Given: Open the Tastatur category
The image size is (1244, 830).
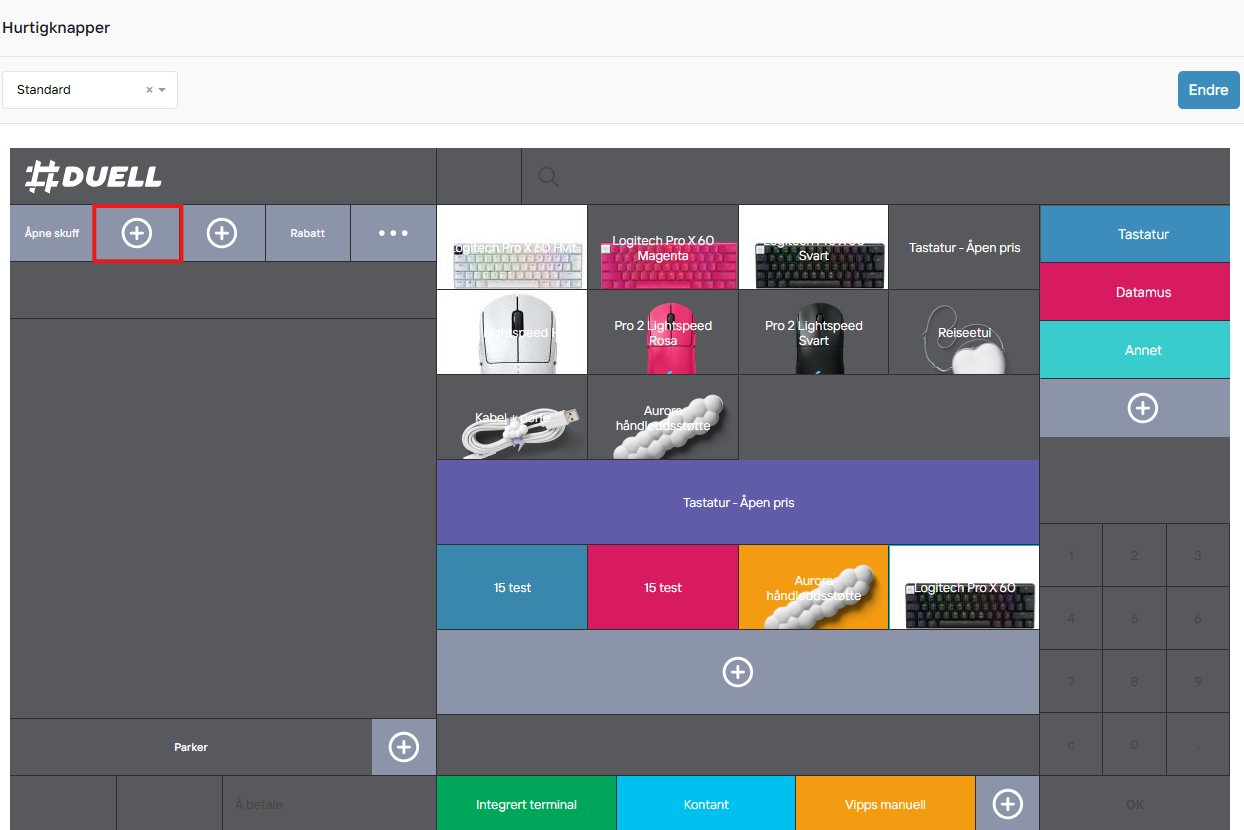Looking at the screenshot, I should (x=1135, y=234).
